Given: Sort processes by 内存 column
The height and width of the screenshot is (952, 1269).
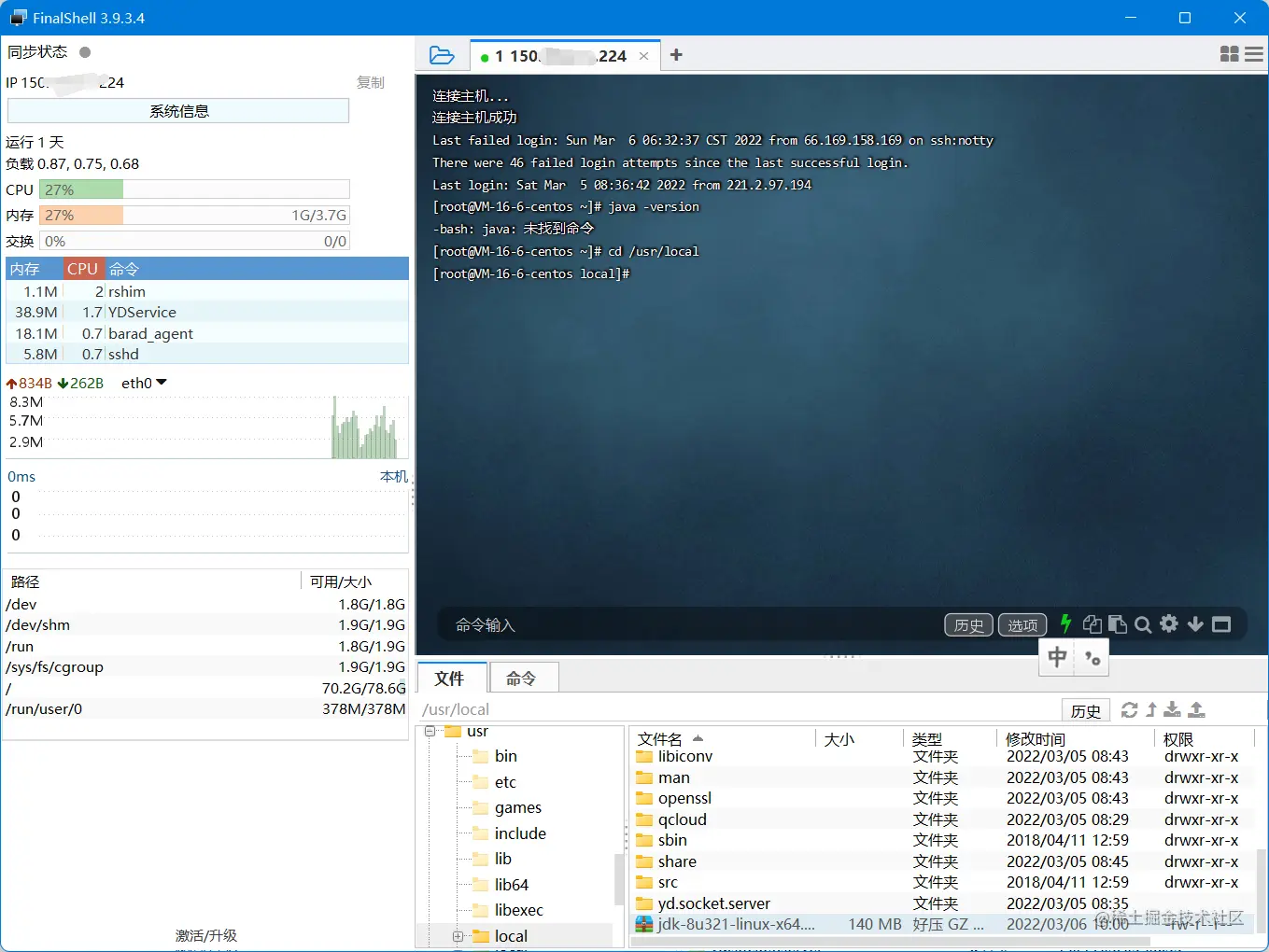Looking at the screenshot, I should (x=35, y=269).
